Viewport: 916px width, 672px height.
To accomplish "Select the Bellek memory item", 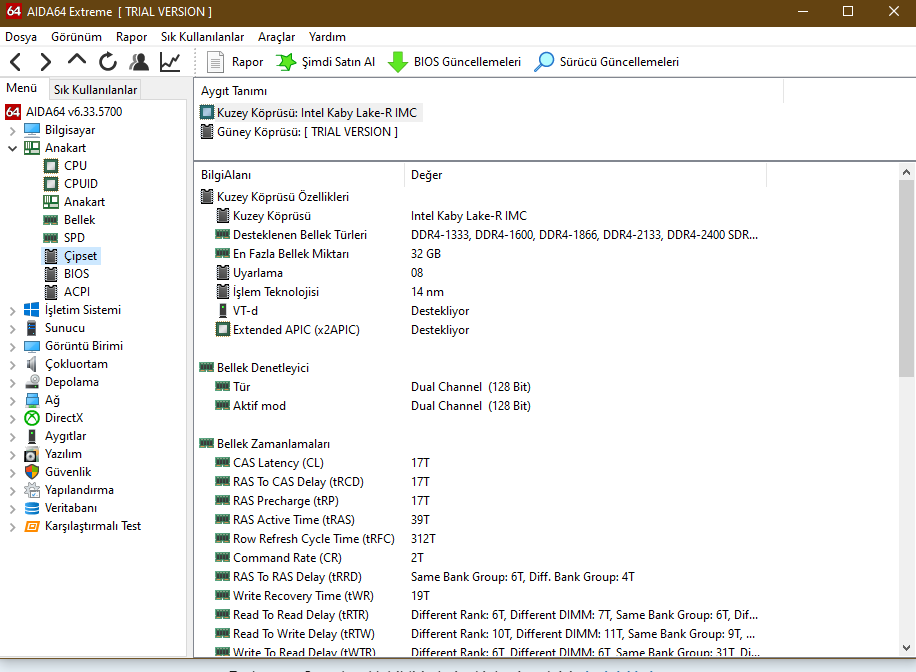I will pos(79,220).
